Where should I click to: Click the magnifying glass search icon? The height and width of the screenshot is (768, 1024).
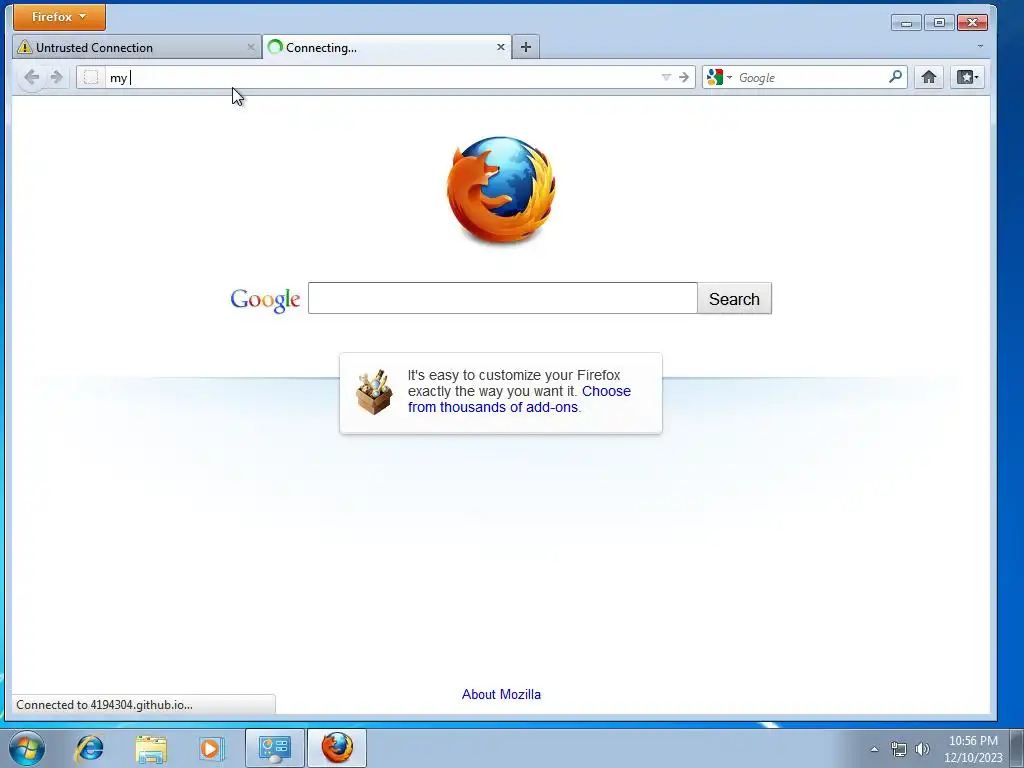coord(895,77)
